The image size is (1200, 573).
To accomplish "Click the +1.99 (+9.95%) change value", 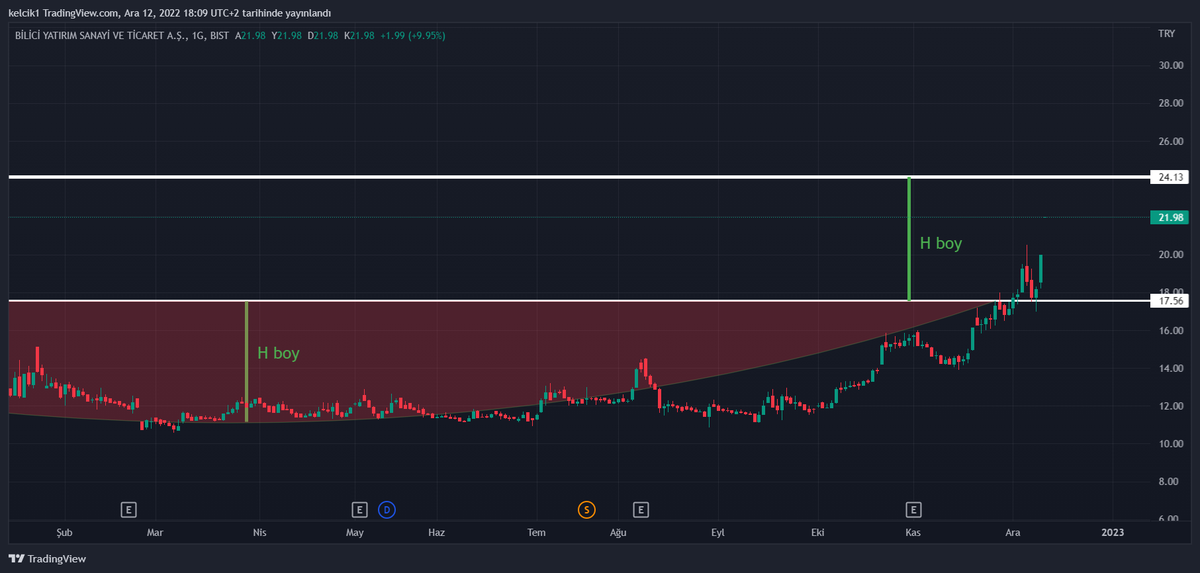I will pos(412,36).
